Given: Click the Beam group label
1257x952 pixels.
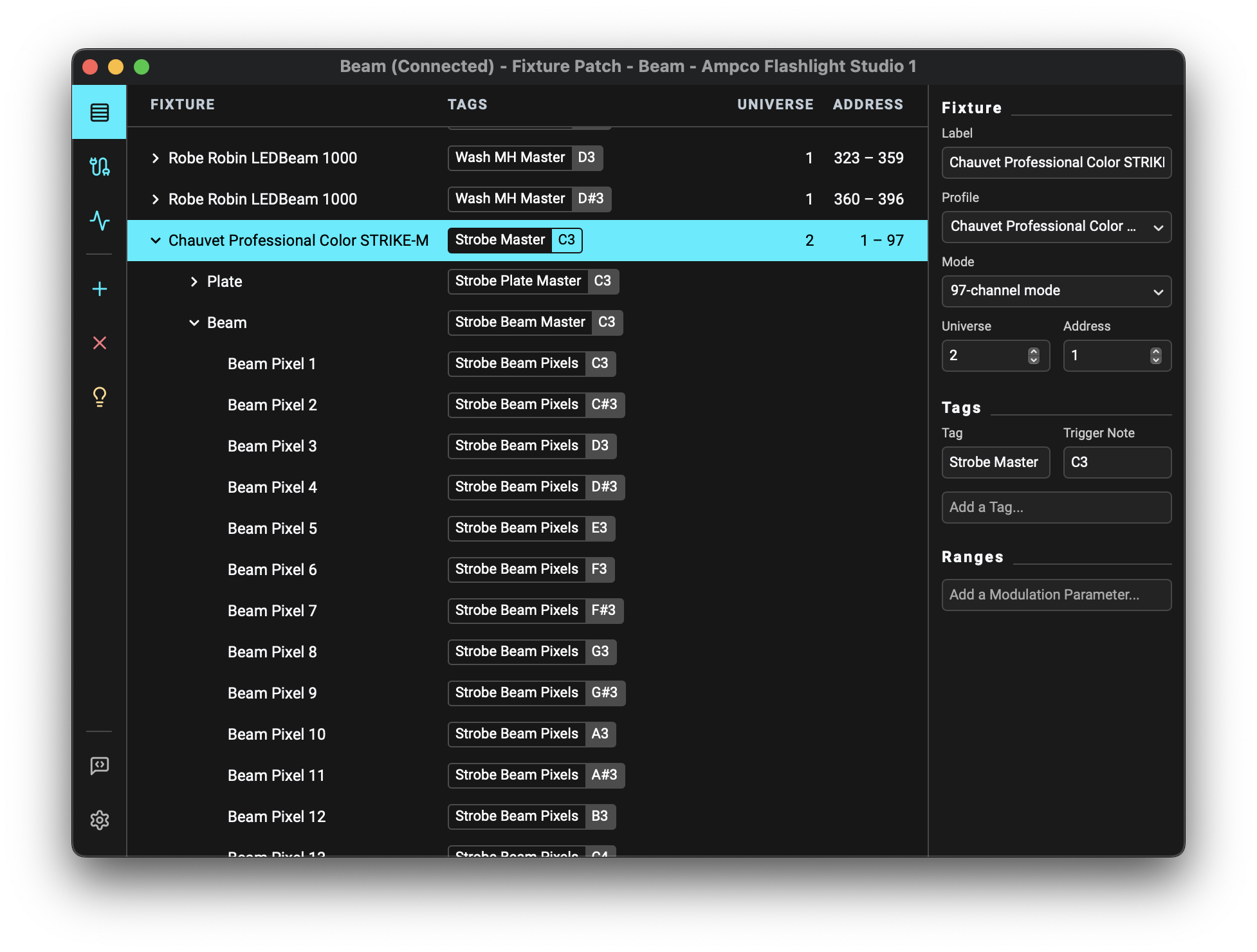Looking at the screenshot, I should point(227,323).
